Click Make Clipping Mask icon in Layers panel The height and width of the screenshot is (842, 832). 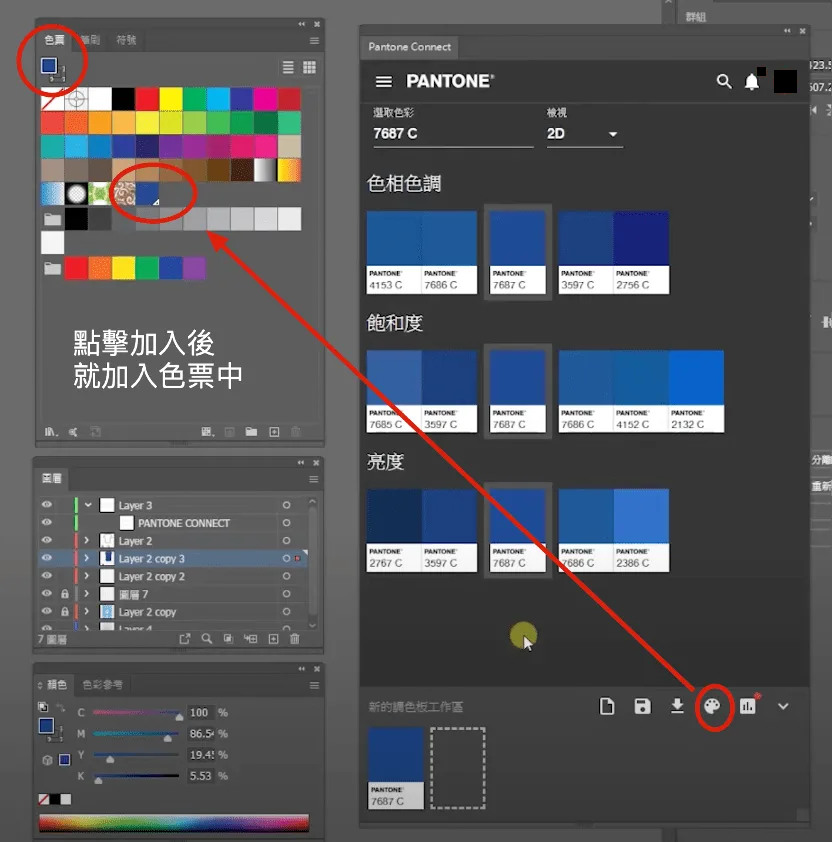(x=228, y=638)
